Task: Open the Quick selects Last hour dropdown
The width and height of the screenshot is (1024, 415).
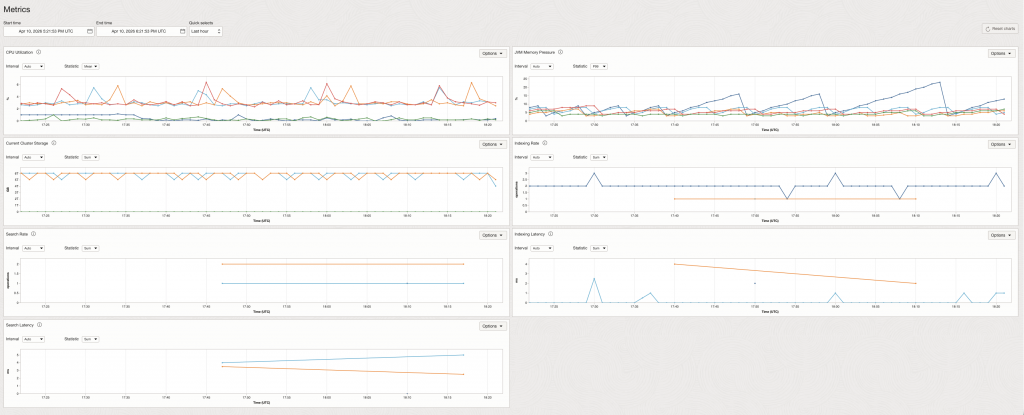Action: click(x=205, y=31)
